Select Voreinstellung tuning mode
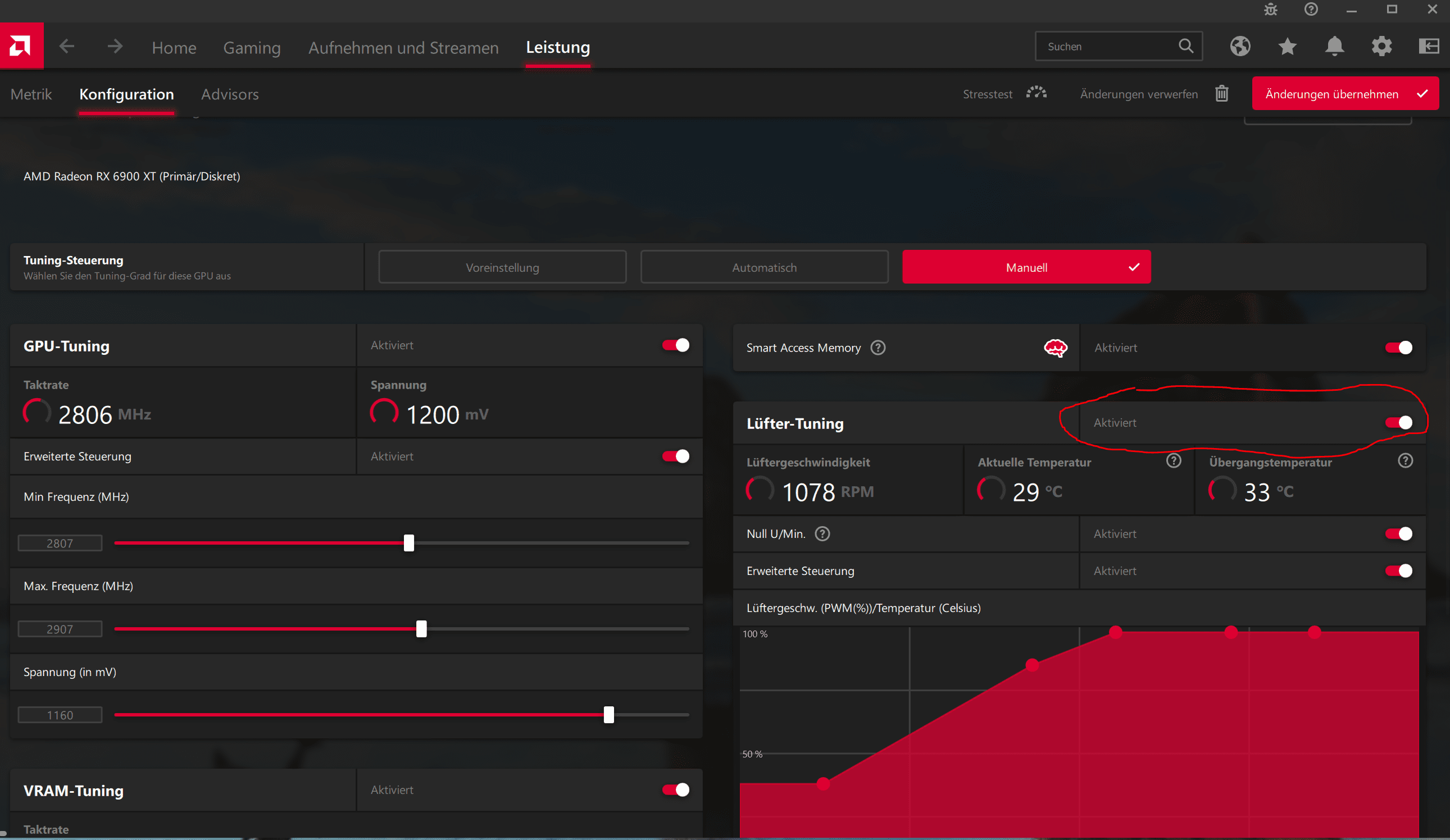This screenshot has width=1450, height=840. click(502, 267)
